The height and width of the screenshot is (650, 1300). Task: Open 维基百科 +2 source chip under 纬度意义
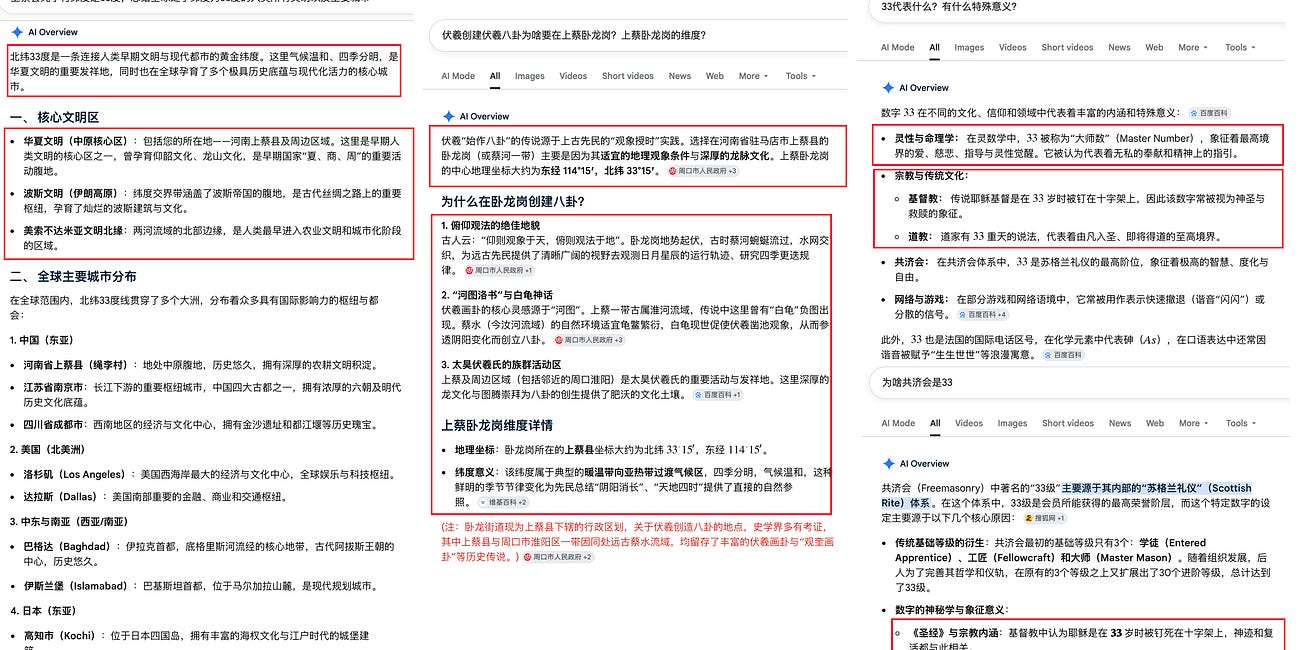(x=503, y=502)
